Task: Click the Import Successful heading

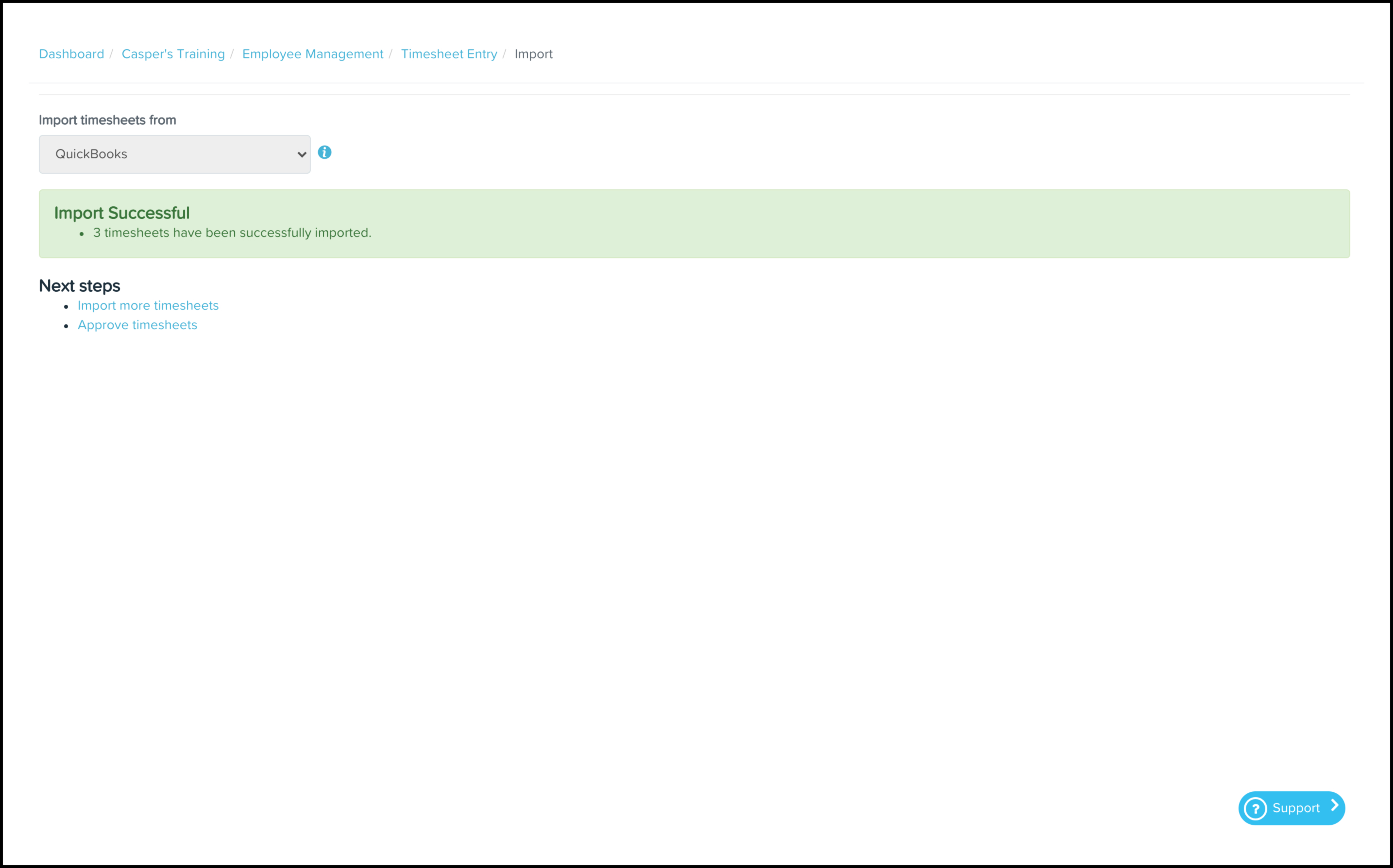Action: tap(122, 213)
